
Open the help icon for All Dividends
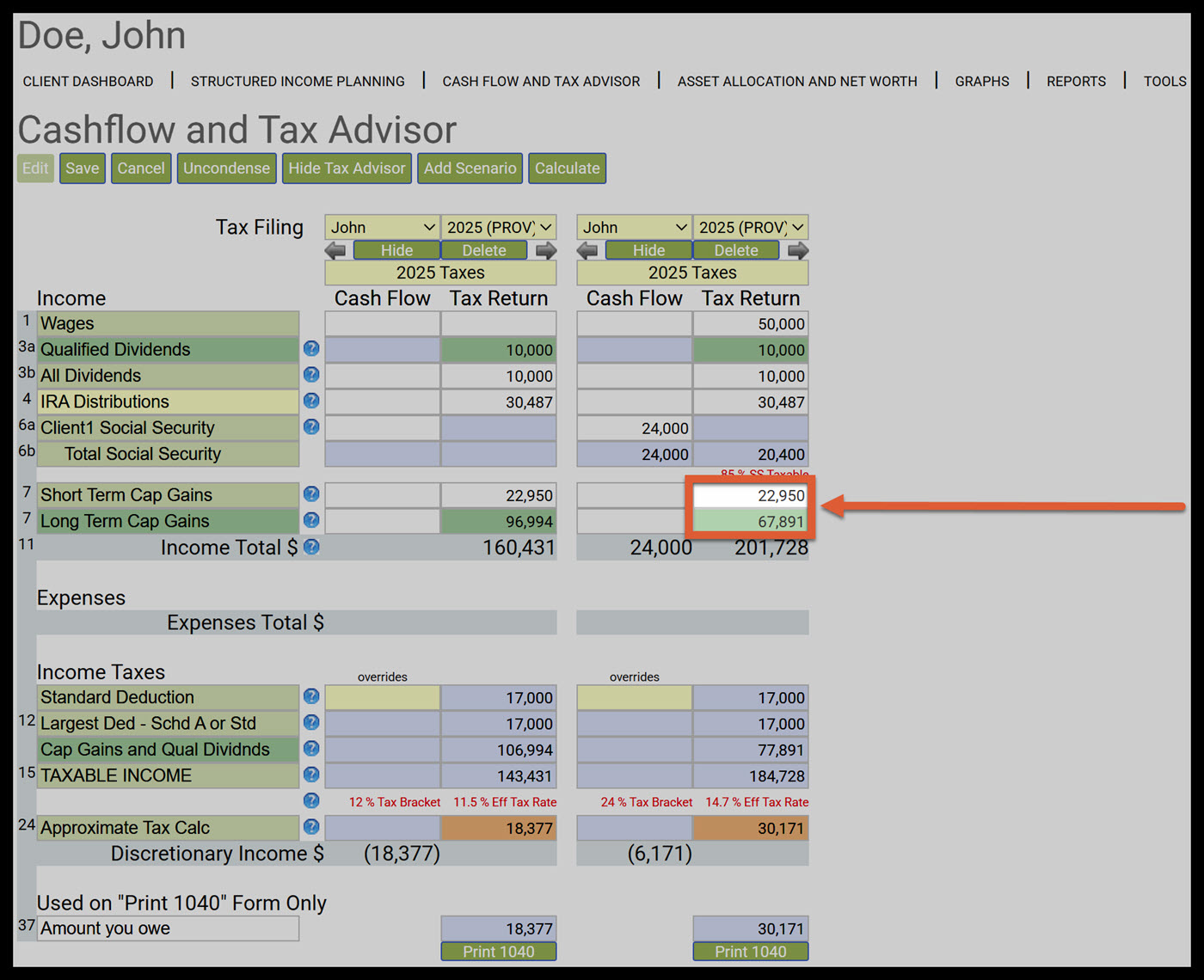pyautogui.click(x=311, y=375)
